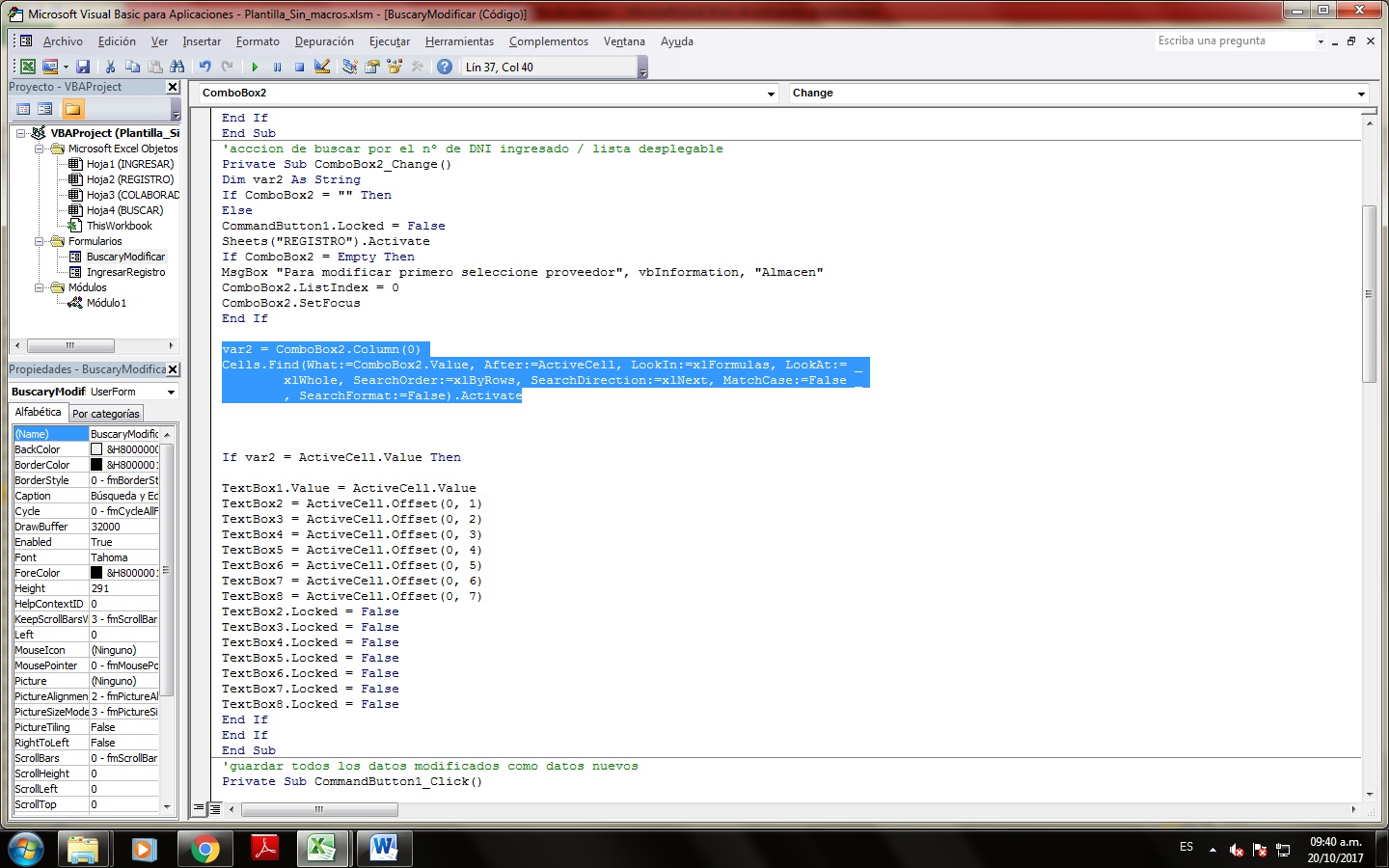1389x868 pixels.
Task: Collapse the VBAProject root node
Action: (x=20, y=133)
